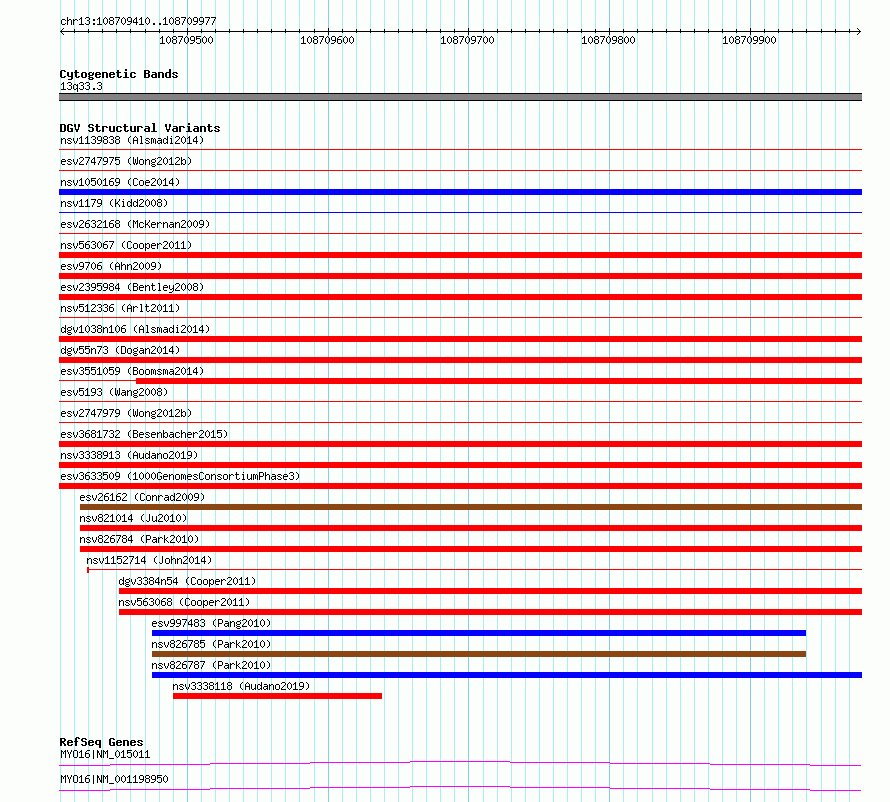Click the 108709800 ruler position
This screenshot has width=890, height=802.
[608, 40]
